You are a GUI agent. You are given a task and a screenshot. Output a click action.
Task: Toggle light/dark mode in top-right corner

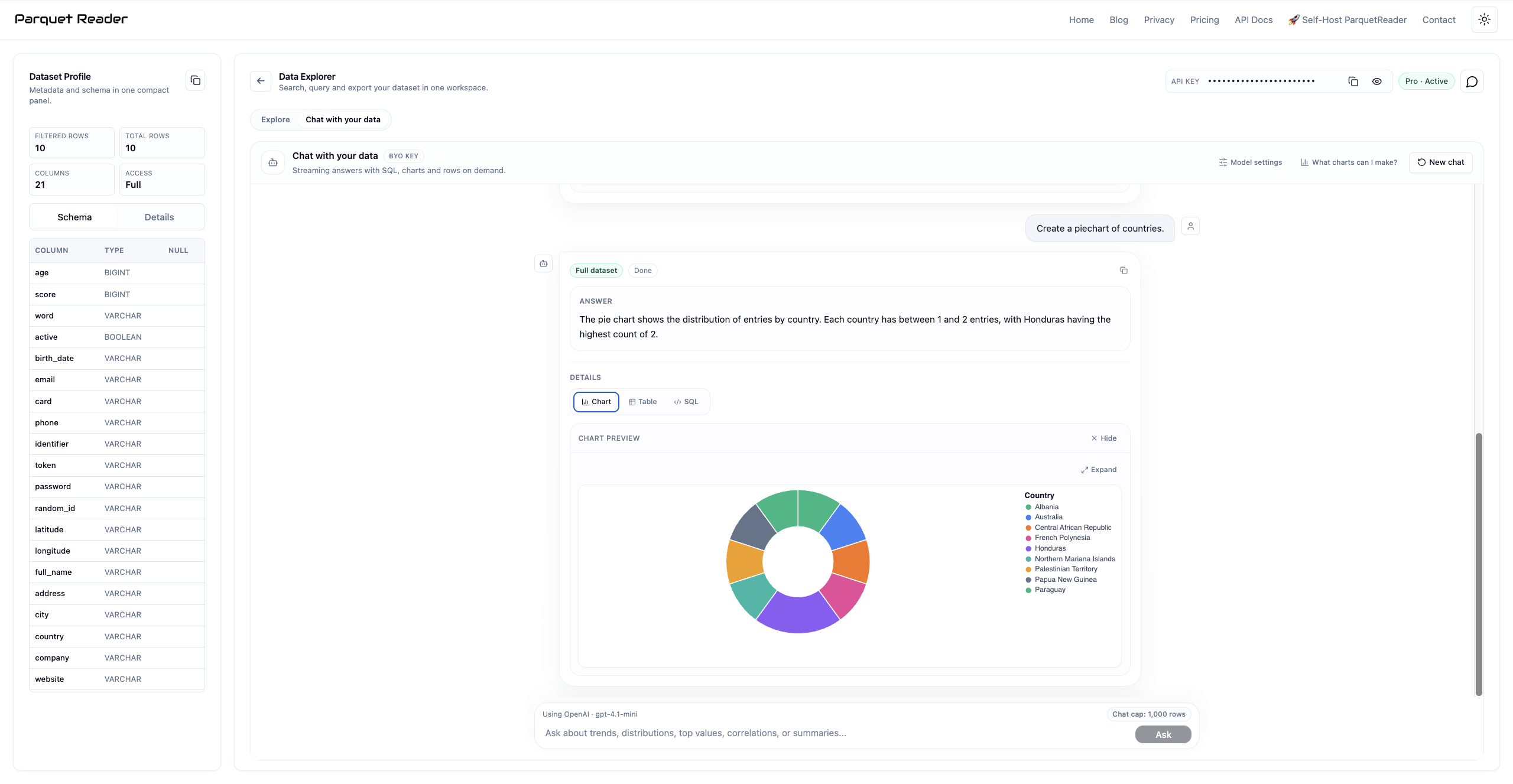[x=1484, y=19]
